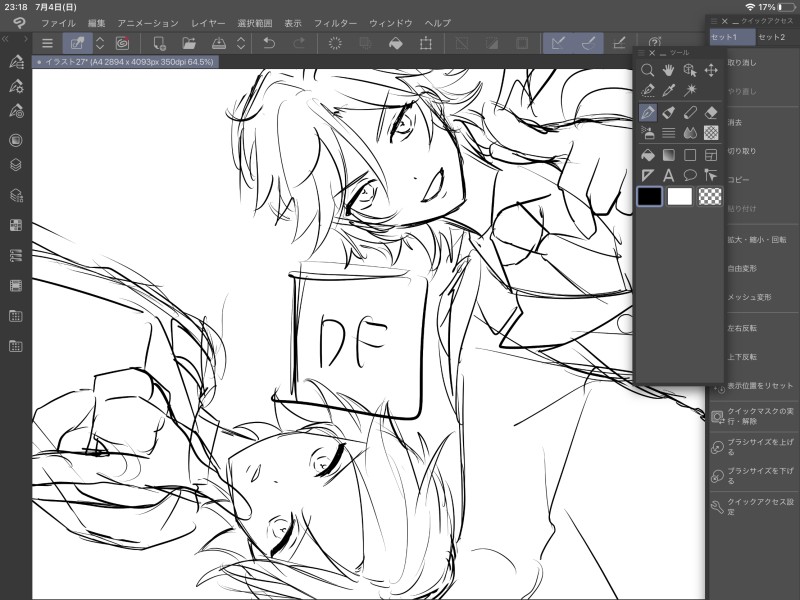Create new canvas from command bar

(159, 43)
